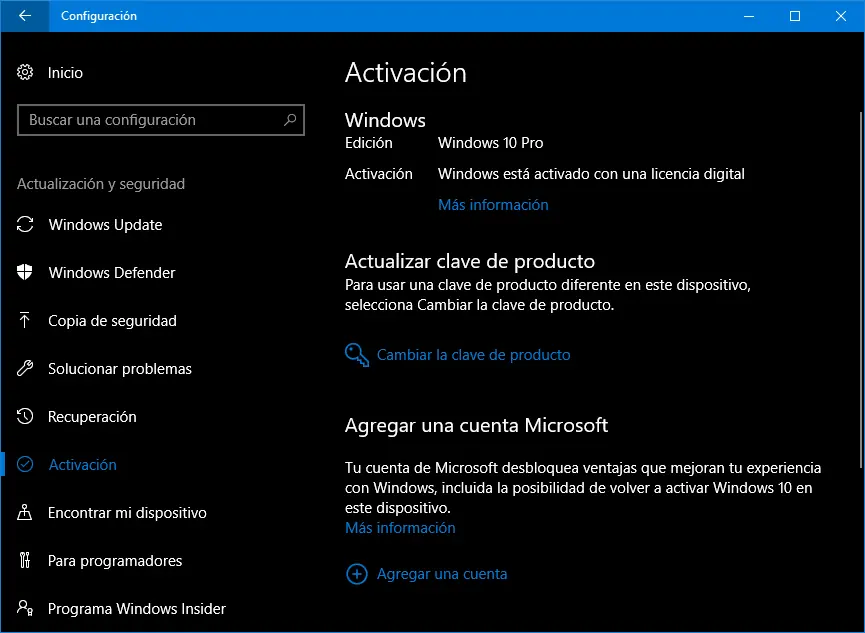Click the Activación checkmark icon
Screen dimensions: 865x633
(25, 464)
